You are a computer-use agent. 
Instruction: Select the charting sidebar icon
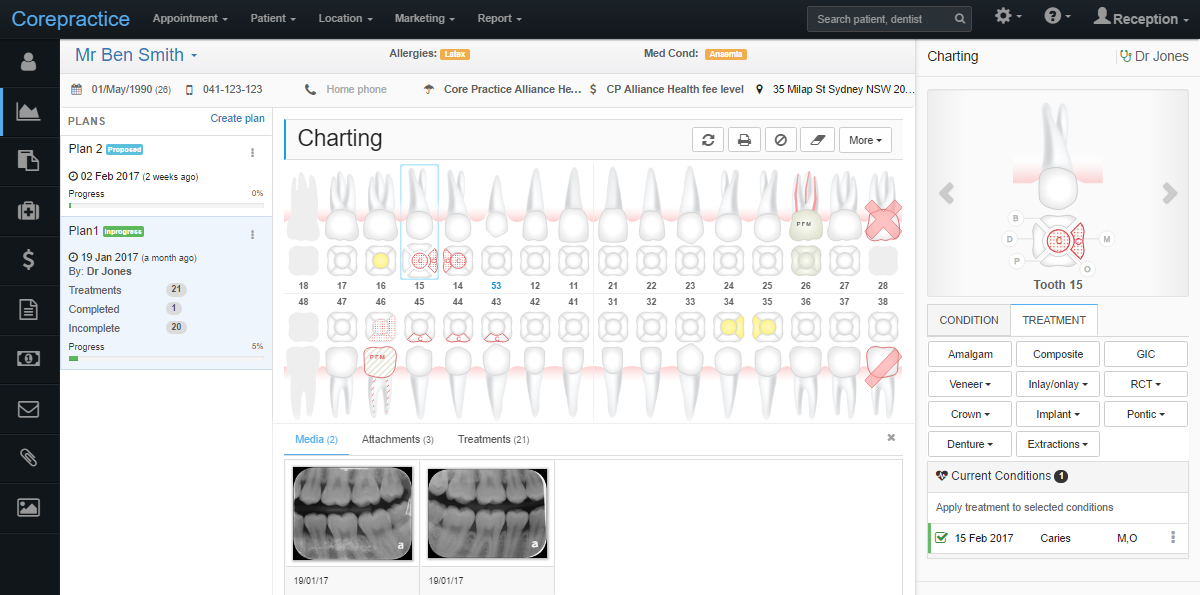[29, 111]
